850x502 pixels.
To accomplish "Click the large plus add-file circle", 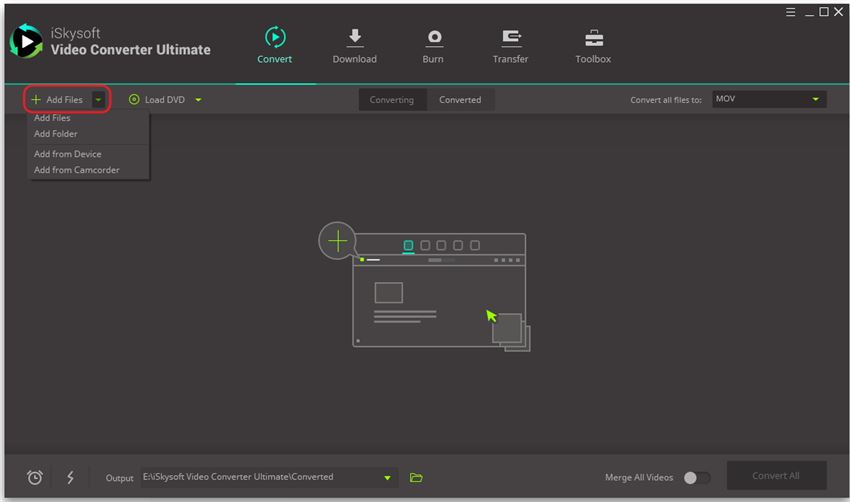I will (x=338, y=241).
